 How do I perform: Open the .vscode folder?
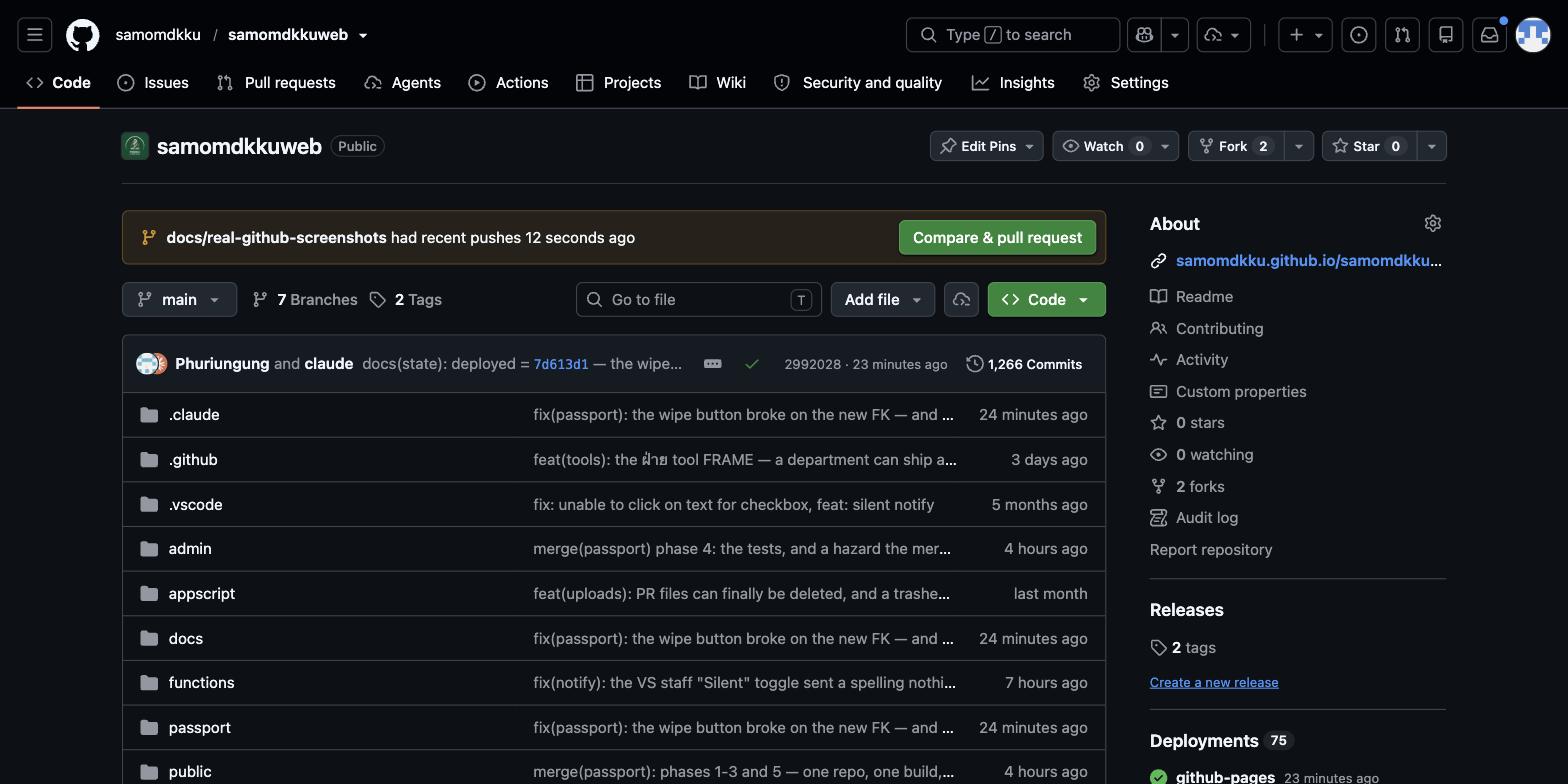click(x=196, y=505)
